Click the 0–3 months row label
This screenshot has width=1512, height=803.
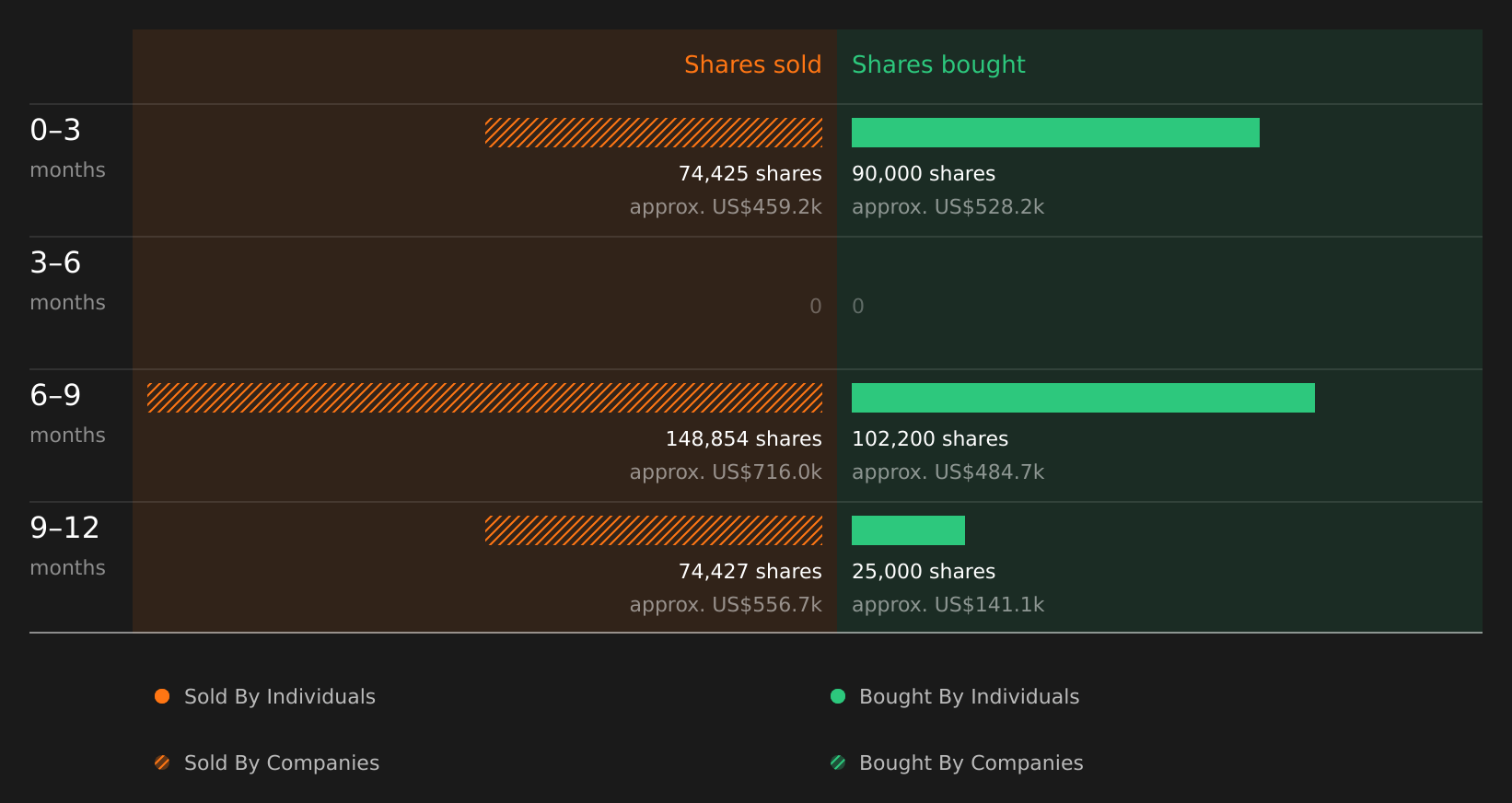tap(67, 148)
